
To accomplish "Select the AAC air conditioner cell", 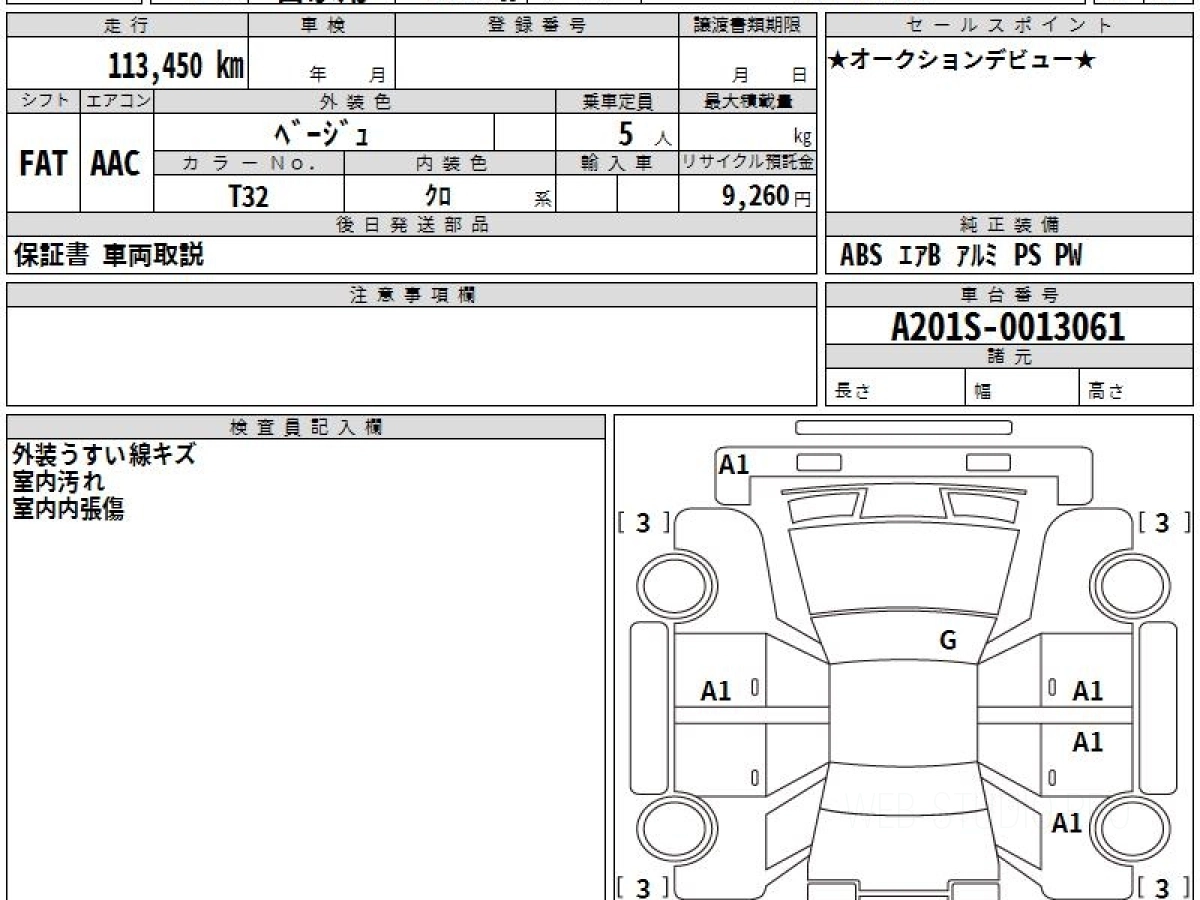I will [116, 163].
